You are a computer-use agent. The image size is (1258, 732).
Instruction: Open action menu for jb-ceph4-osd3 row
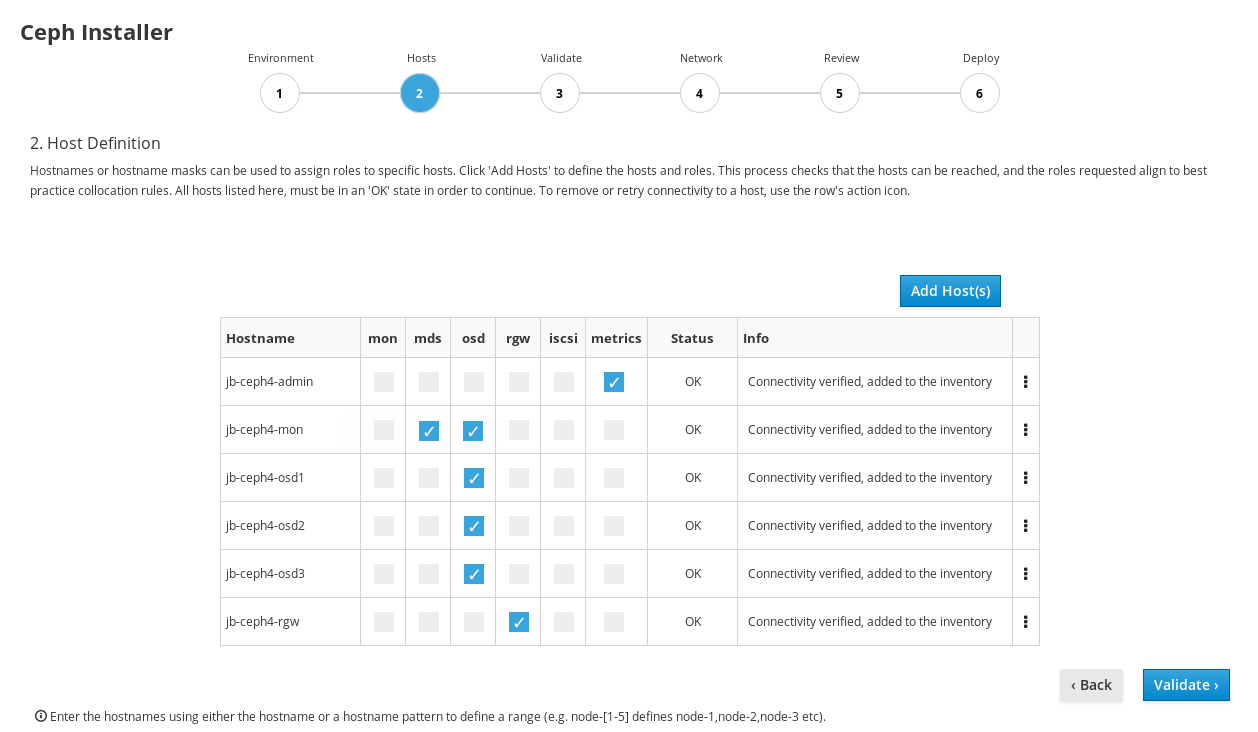click(1026, 574)
